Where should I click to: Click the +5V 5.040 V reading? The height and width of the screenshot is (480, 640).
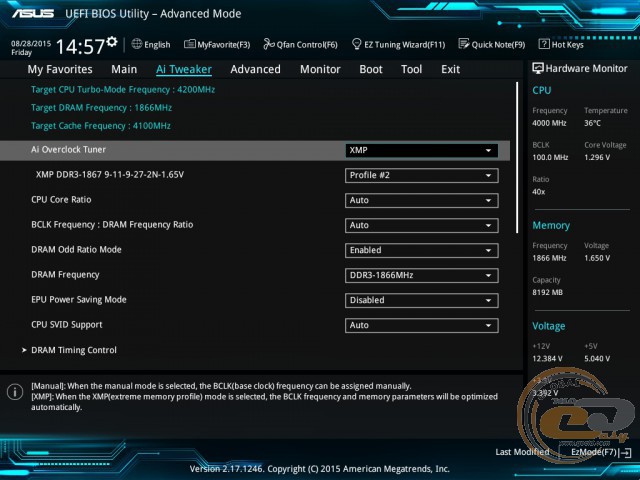[597, 359]
